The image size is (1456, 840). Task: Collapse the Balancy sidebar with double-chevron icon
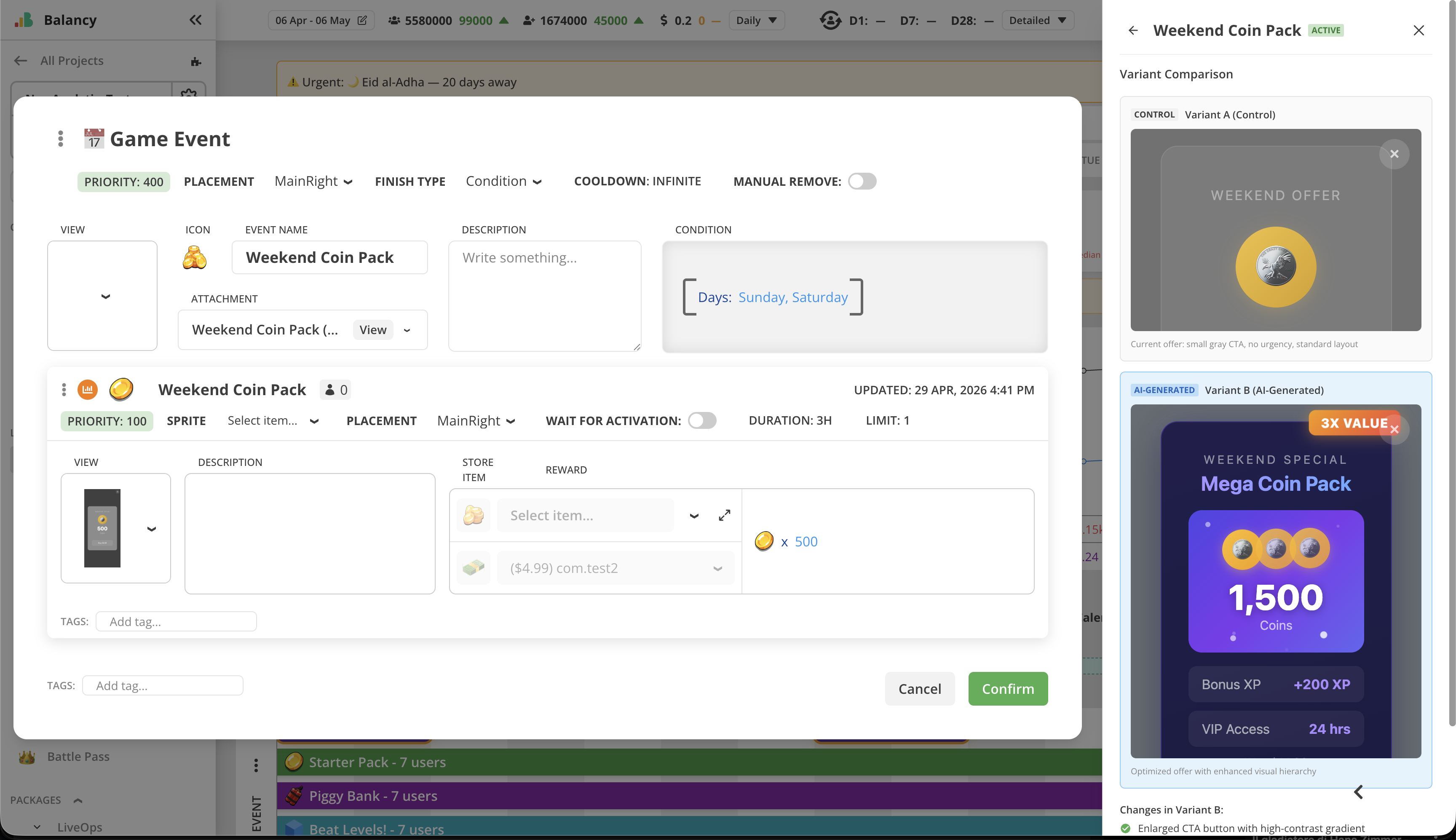click(195, 20)
